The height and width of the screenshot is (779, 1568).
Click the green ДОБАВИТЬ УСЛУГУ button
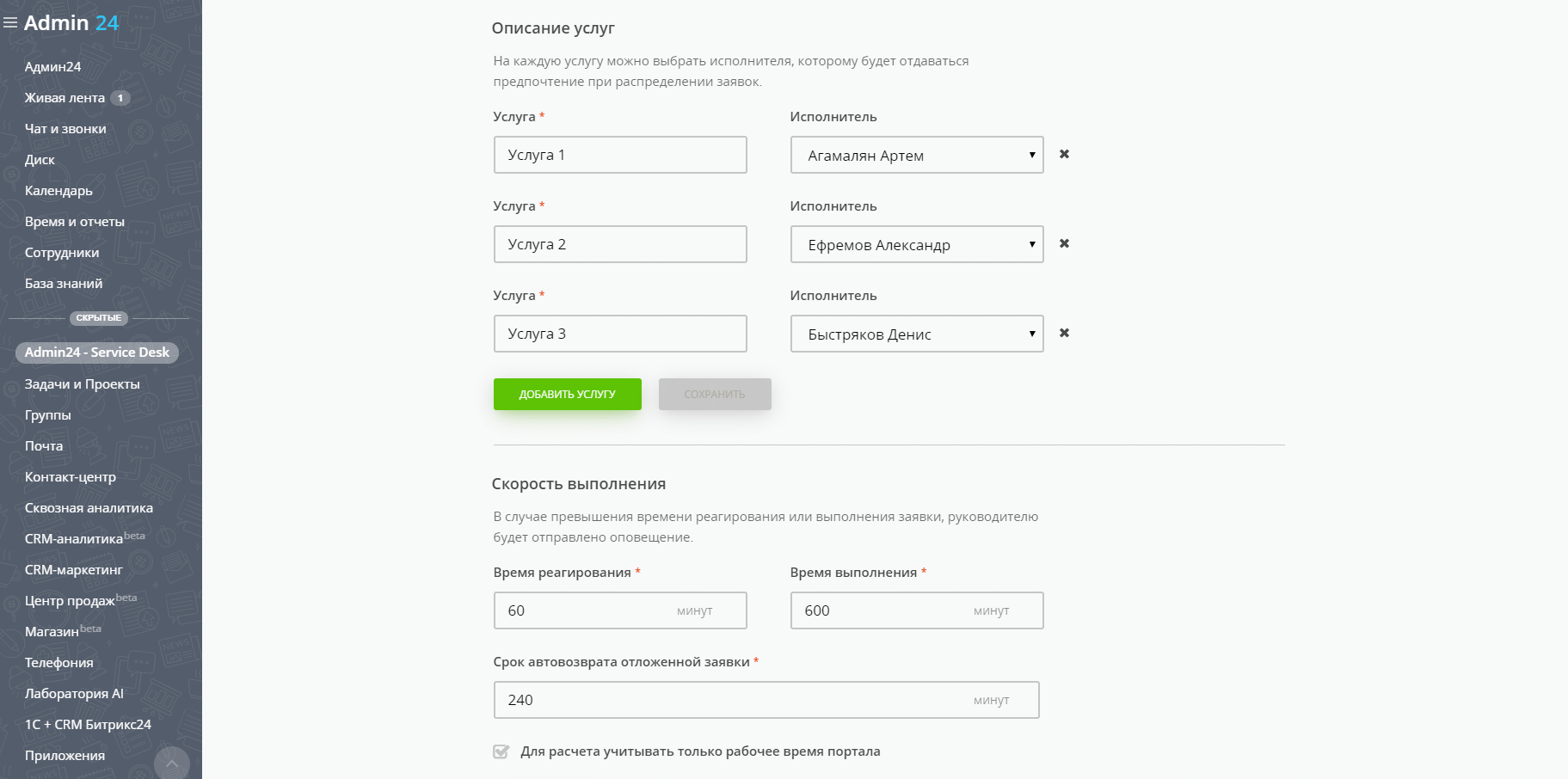[567, 394]
